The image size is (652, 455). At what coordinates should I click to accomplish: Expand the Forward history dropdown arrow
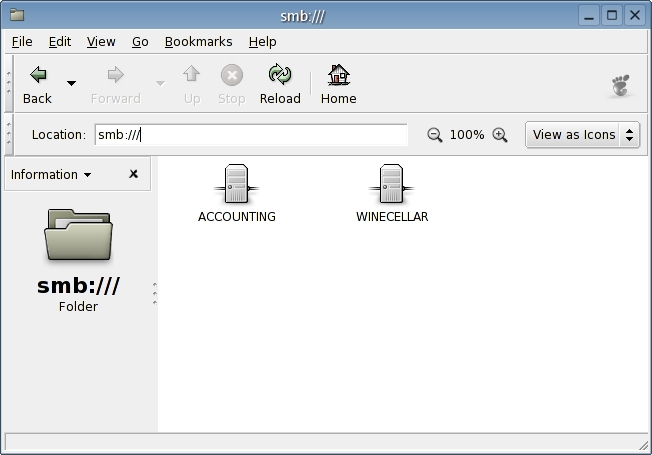click(160, 83)
